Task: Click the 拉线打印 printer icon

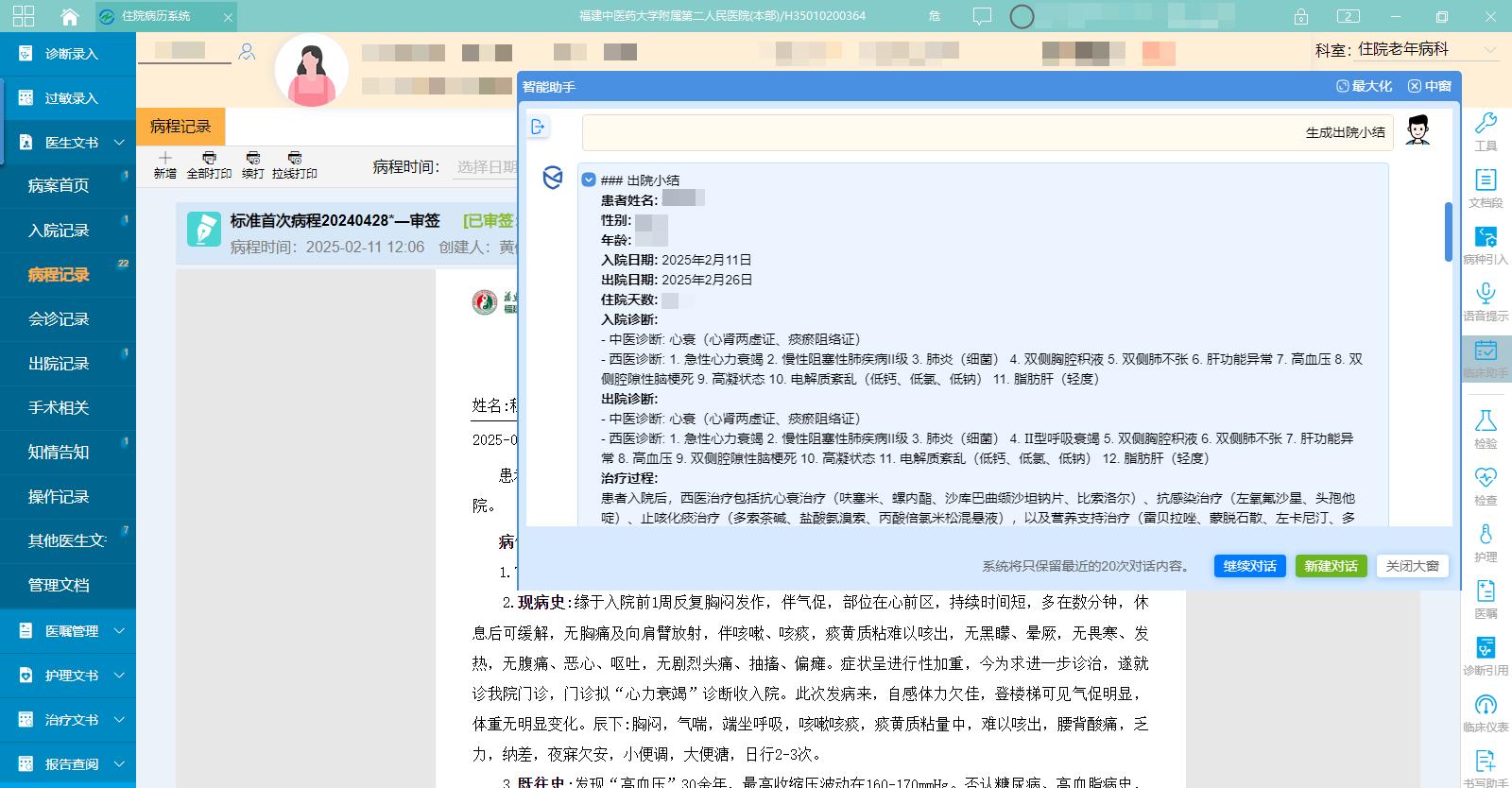Action: pos(295,159)
